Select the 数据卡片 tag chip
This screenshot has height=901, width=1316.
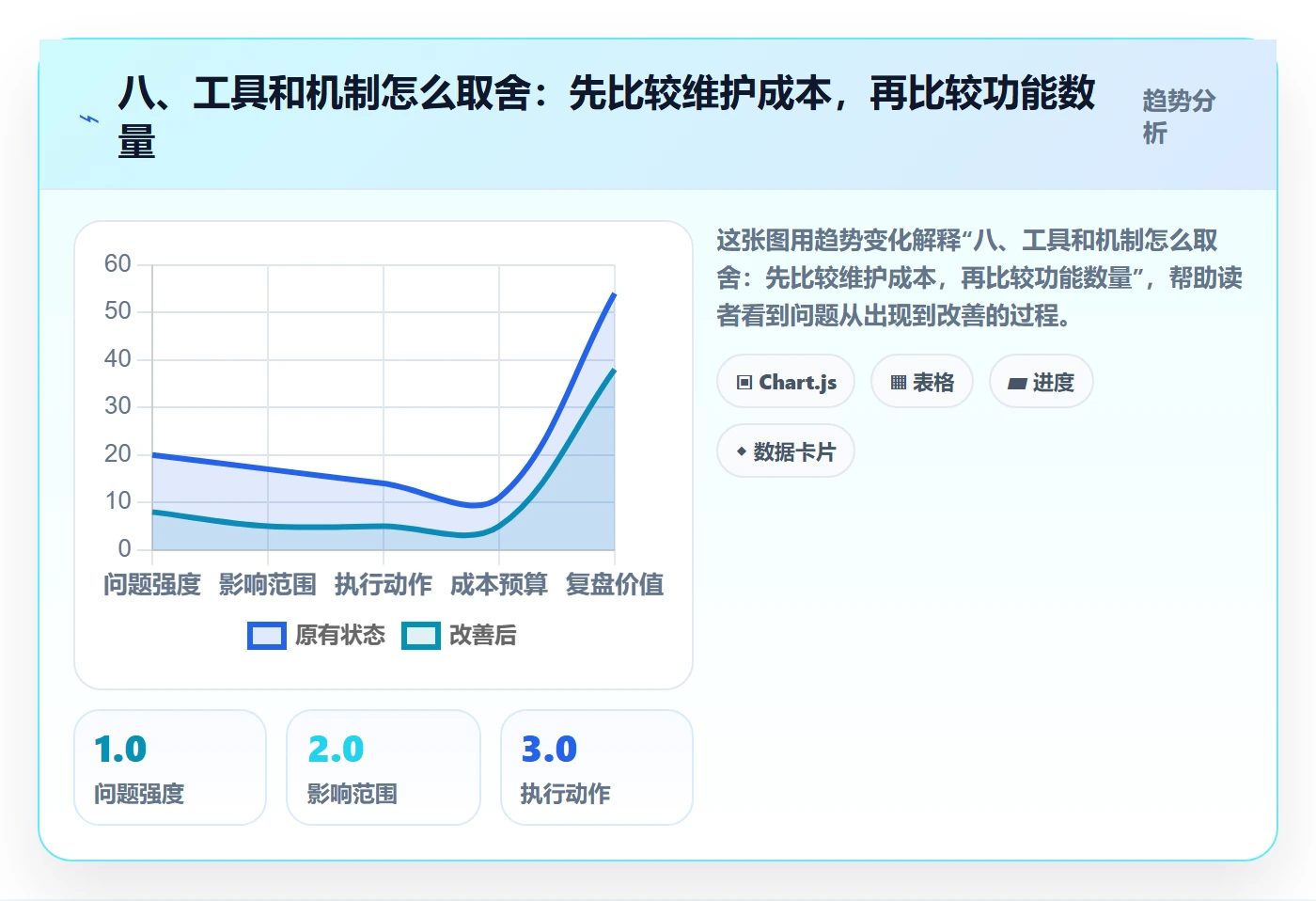786,451
